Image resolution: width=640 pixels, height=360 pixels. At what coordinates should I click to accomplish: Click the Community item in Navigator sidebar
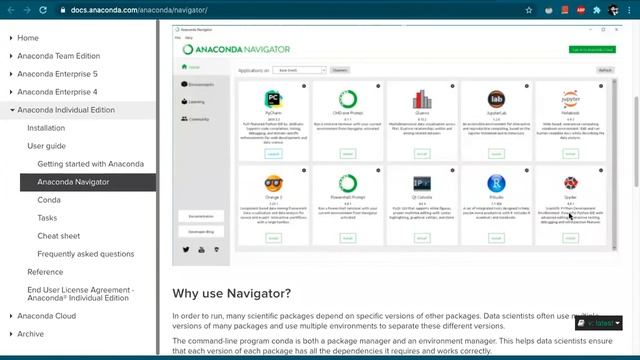coord(195,119)
